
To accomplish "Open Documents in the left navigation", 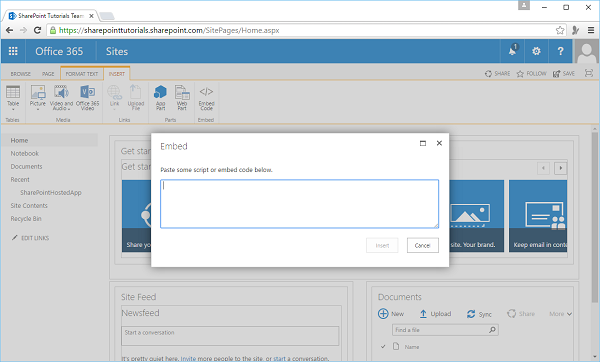I will [x=26, y=166].
